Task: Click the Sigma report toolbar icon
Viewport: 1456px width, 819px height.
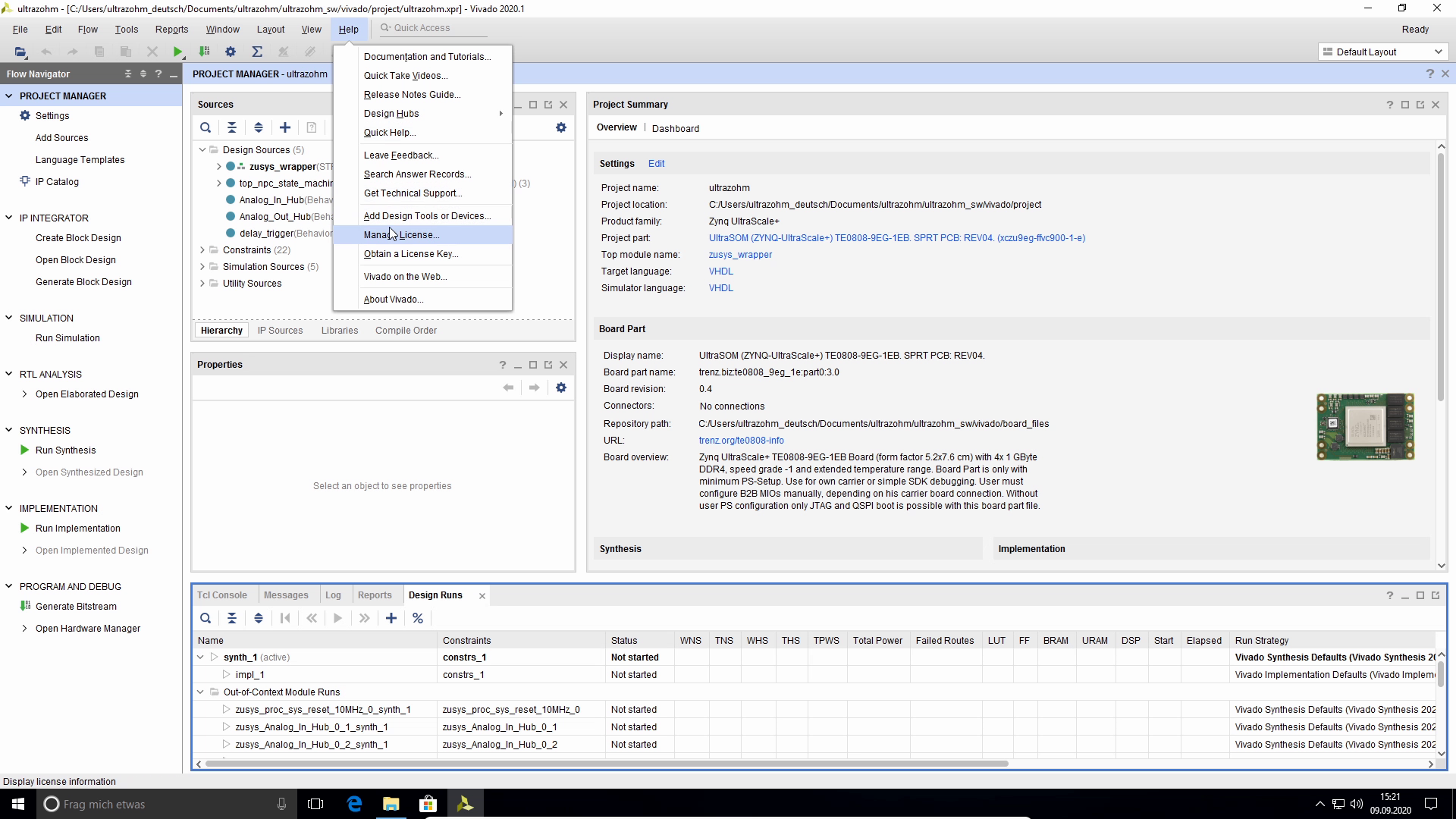Action: click(257, 52)
